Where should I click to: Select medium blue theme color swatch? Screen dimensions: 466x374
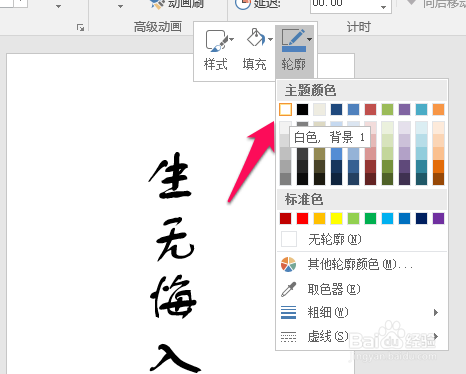[x=354, y=109]
